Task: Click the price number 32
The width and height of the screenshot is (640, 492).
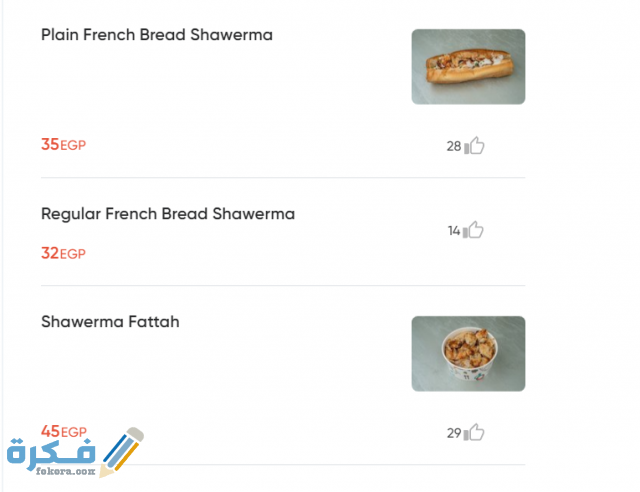Action: 50,253
